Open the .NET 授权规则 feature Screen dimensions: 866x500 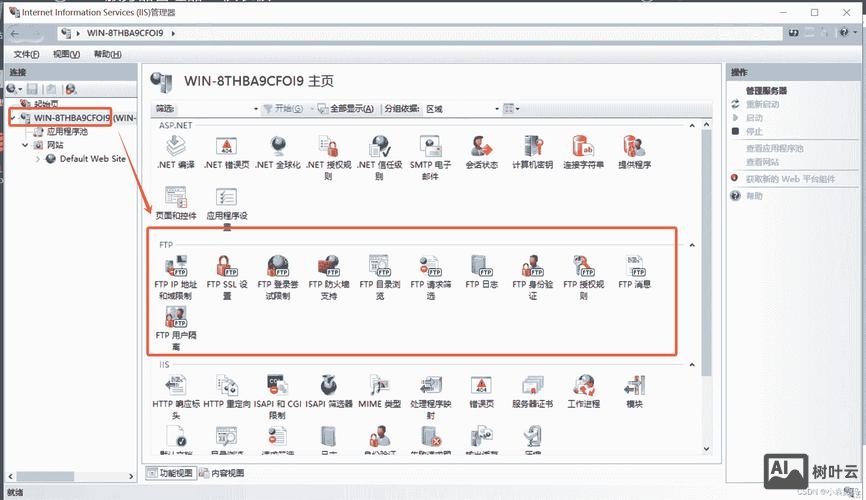(329, 157)
